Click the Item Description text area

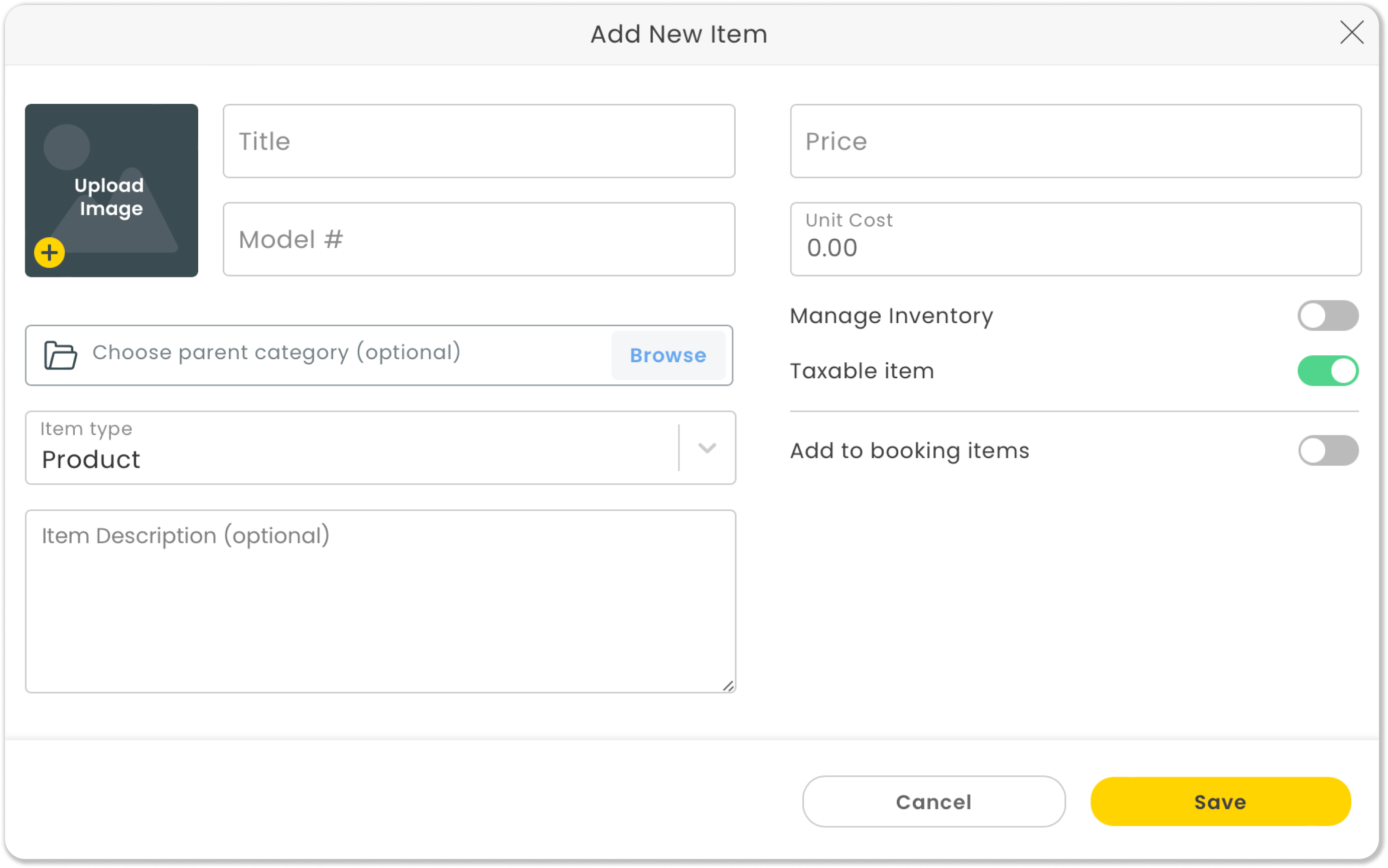point(380,603)
